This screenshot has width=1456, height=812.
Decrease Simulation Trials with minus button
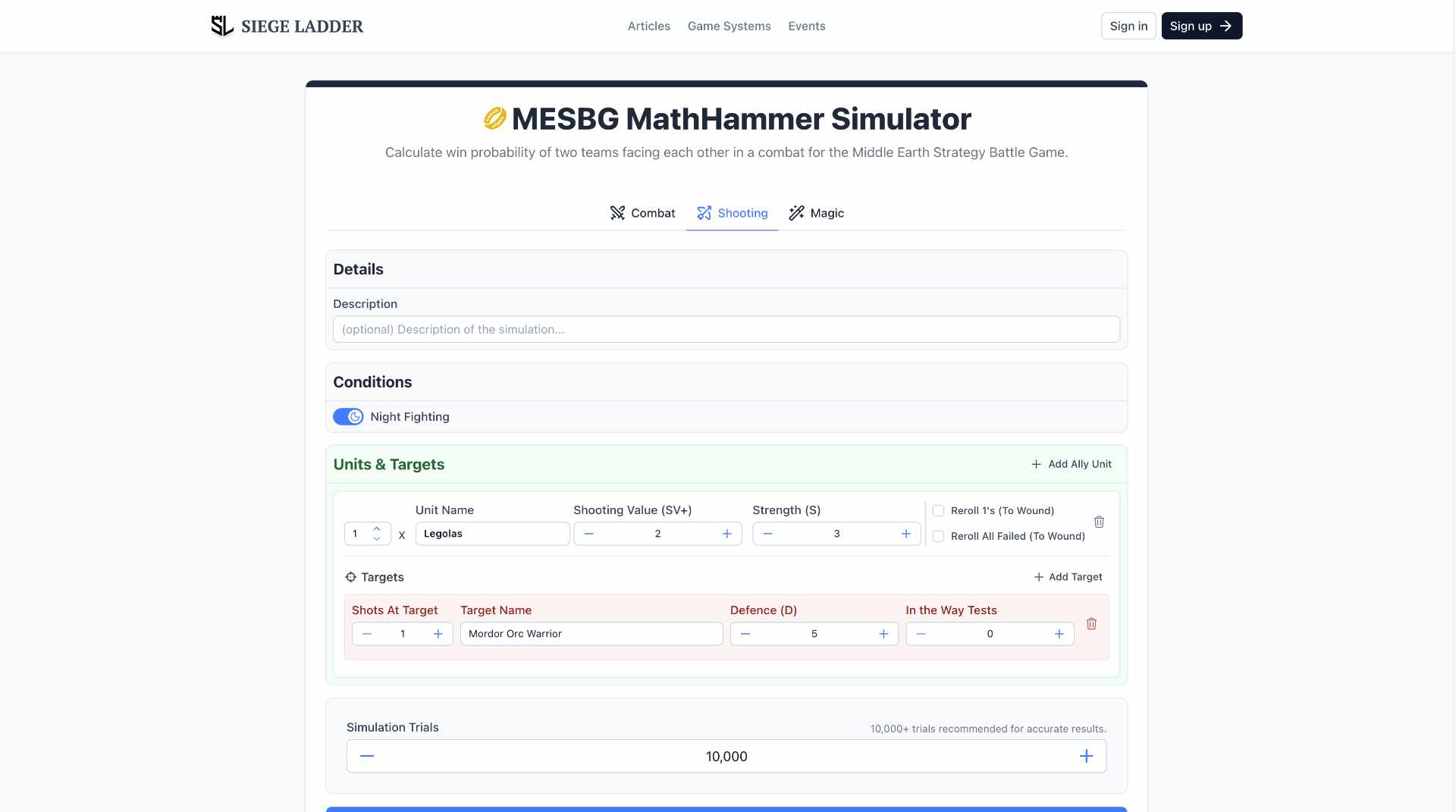click(367, 757)
